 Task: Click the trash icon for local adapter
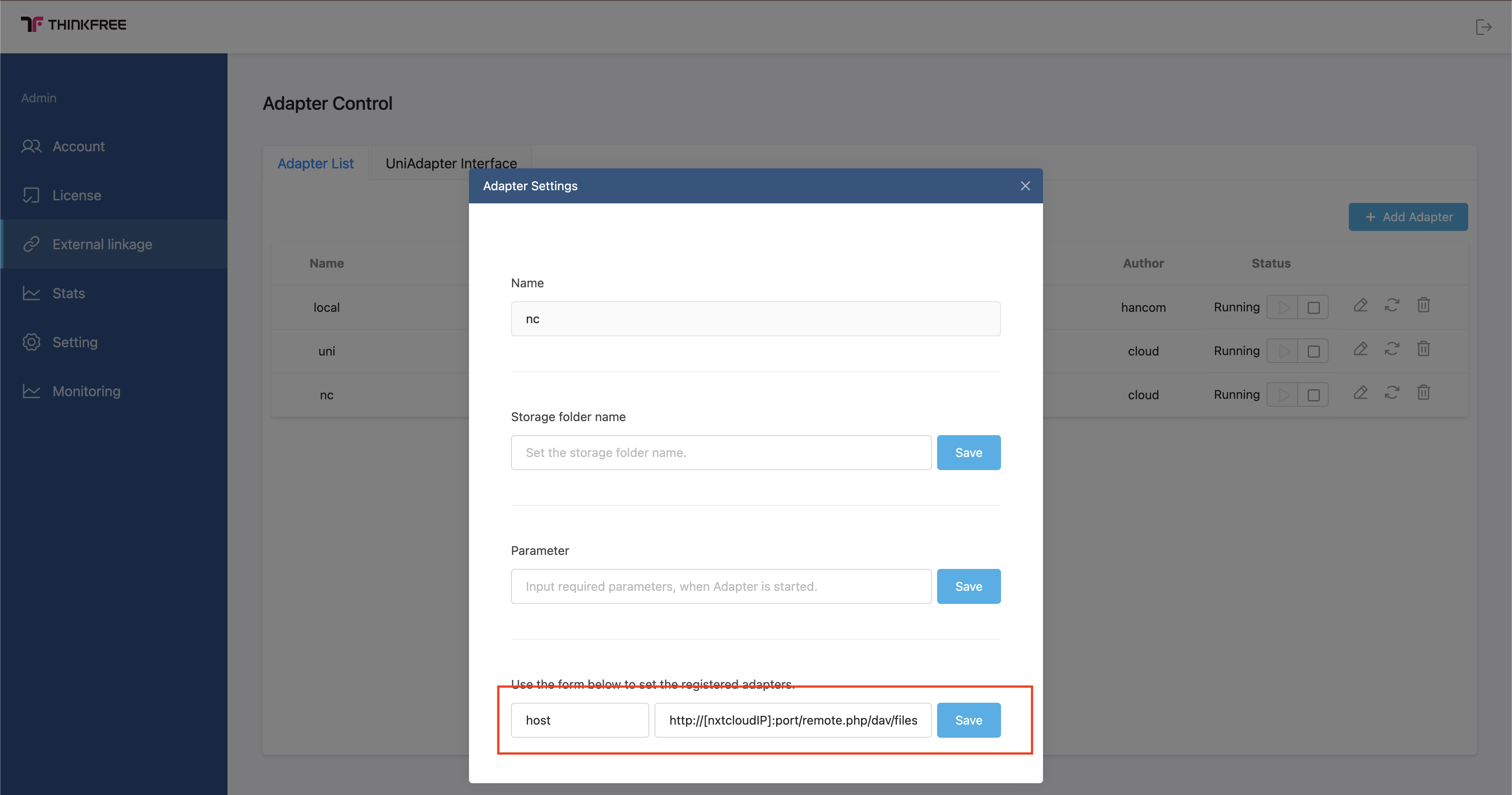click(1423, 306)
